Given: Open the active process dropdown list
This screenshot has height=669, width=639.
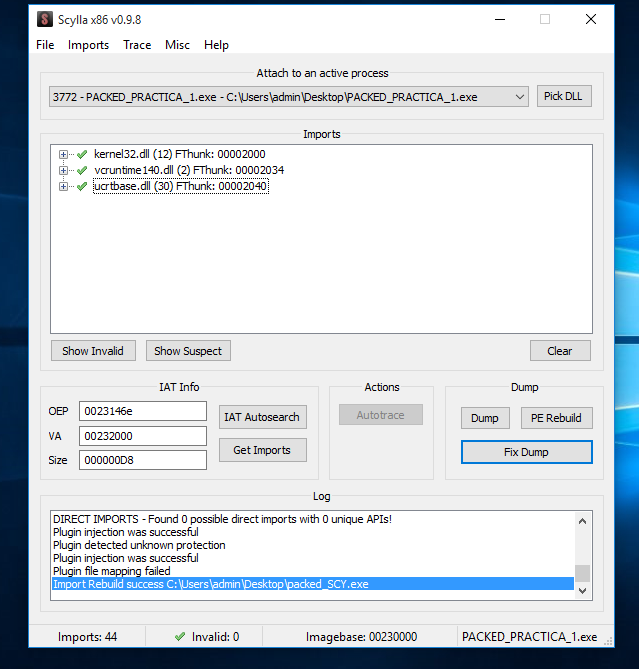Looking at the screenshot, I should 519,96.
